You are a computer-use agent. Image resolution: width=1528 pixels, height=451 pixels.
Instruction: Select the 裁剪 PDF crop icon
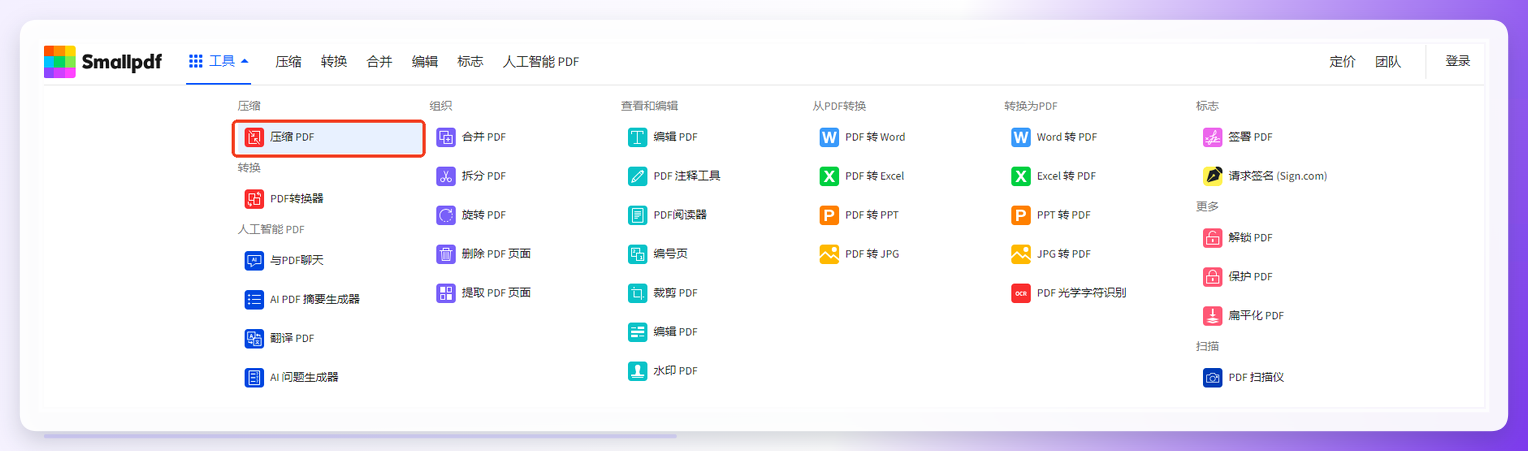[638, 293]
